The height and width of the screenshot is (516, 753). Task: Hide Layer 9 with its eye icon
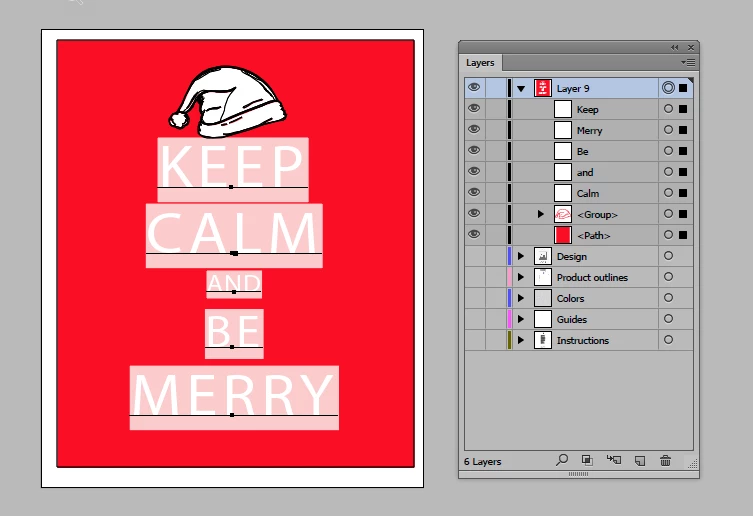point(474,87)
